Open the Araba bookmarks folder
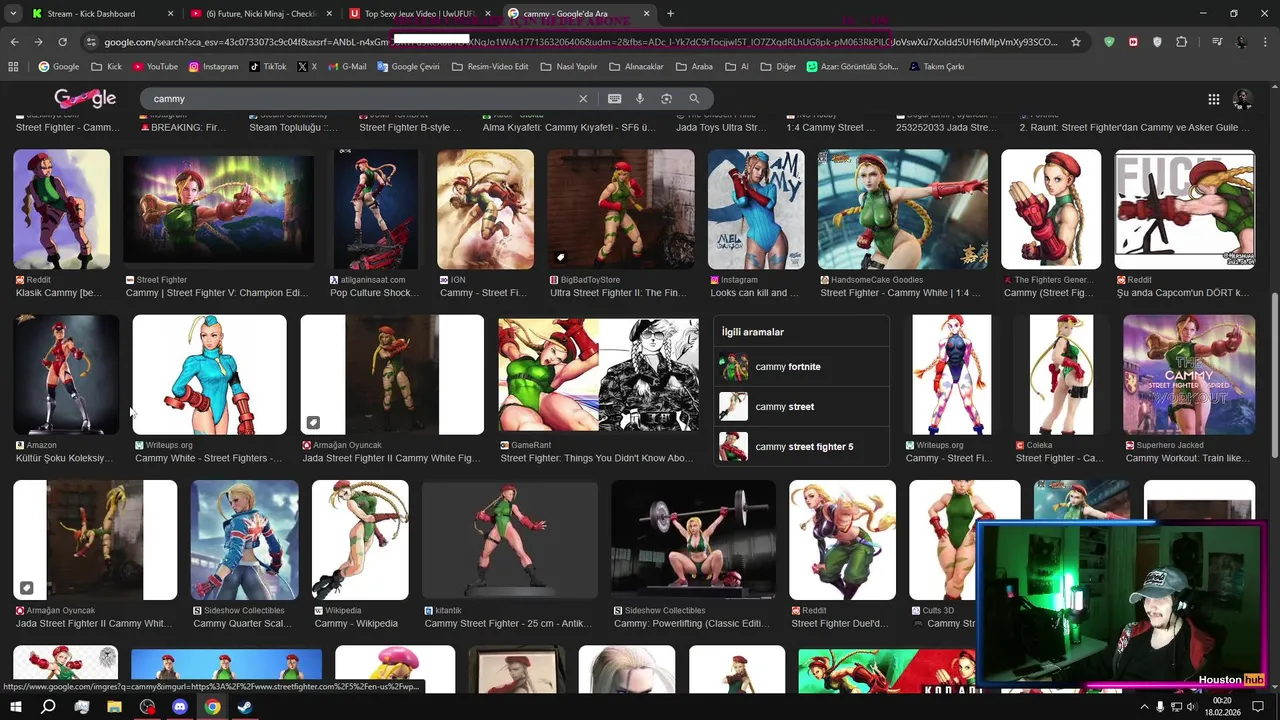 (x=694, y=67)
